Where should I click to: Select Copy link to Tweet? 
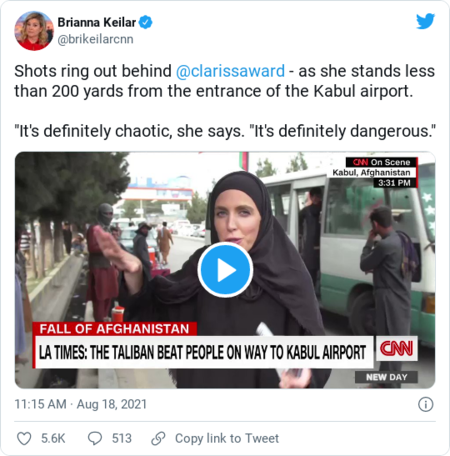pyautogui.click(x=227, y=438)
